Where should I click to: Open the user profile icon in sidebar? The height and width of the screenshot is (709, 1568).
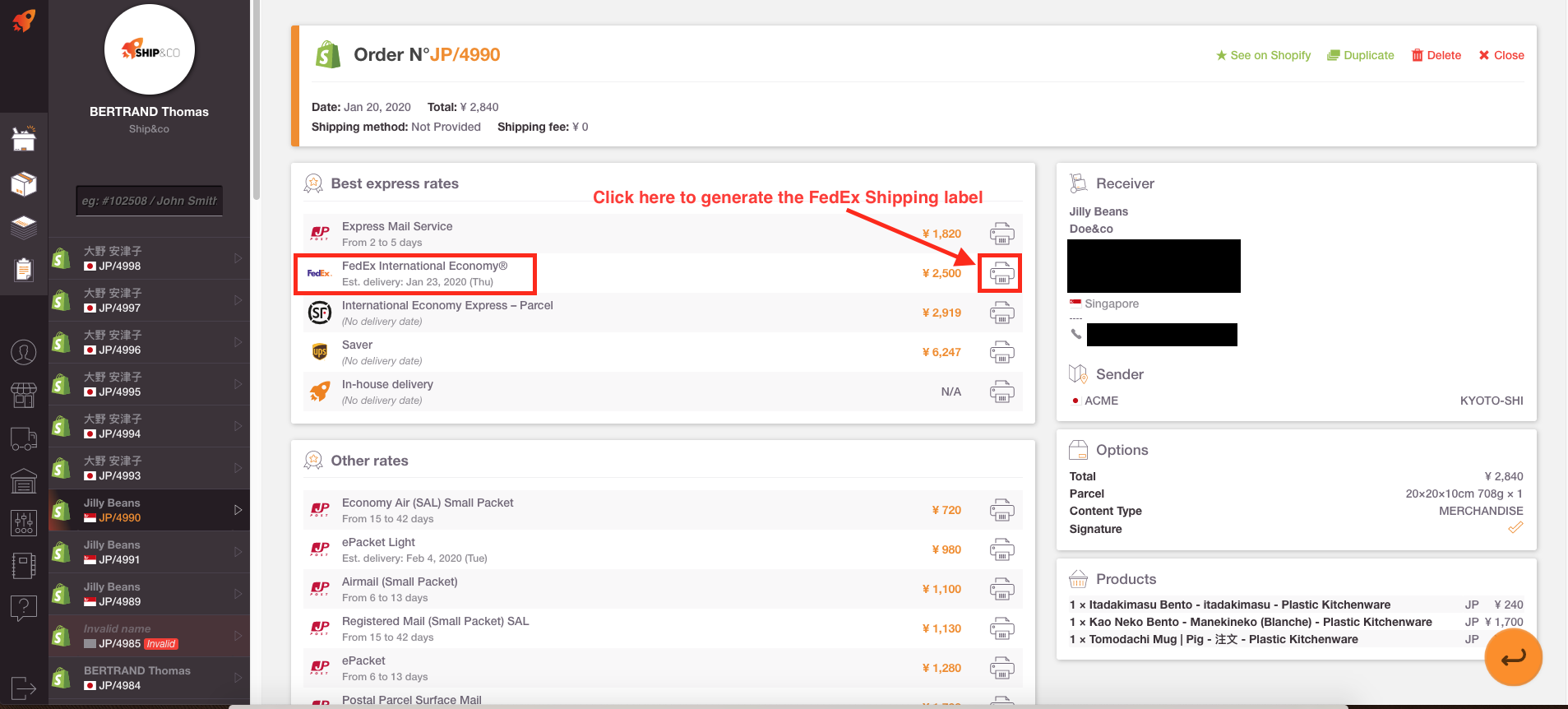[x=24, y=353]
